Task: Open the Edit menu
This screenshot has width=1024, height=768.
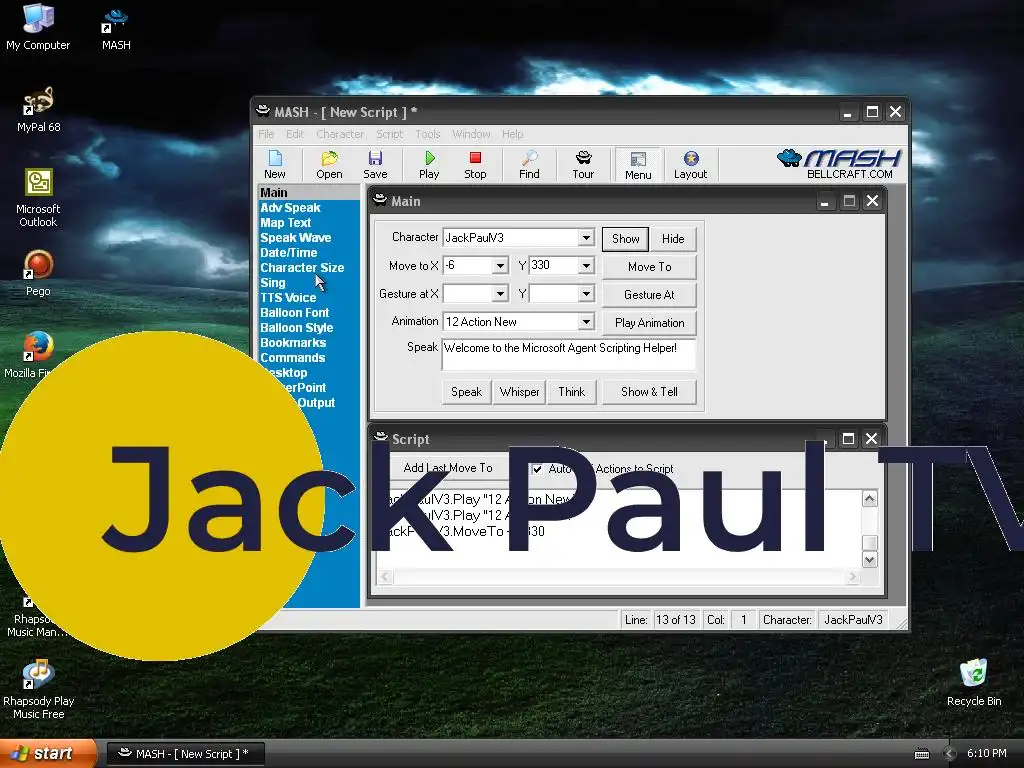Action: pos(295,134)
